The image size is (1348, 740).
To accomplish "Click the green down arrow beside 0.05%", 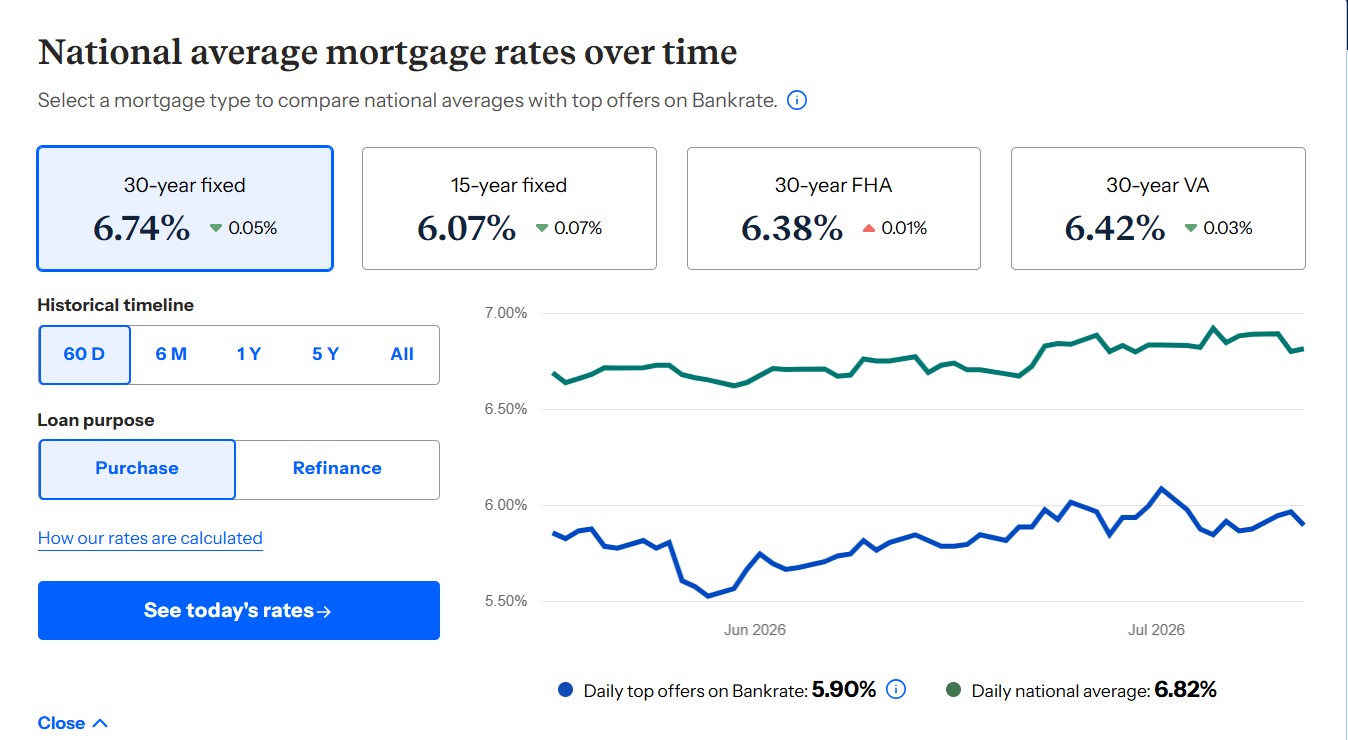I will (216, 228).
